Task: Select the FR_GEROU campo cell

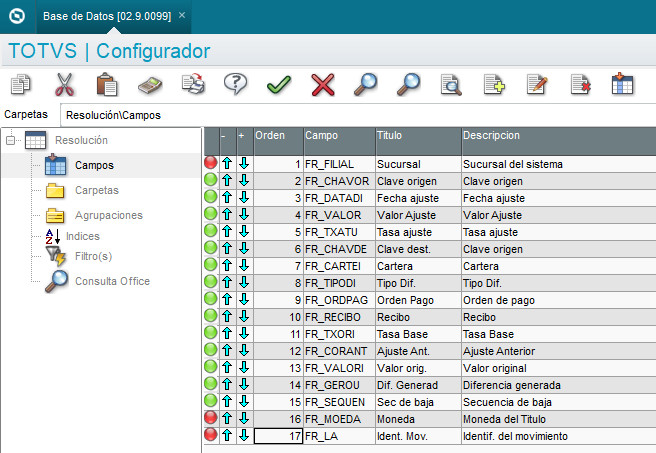Action: 339,385
